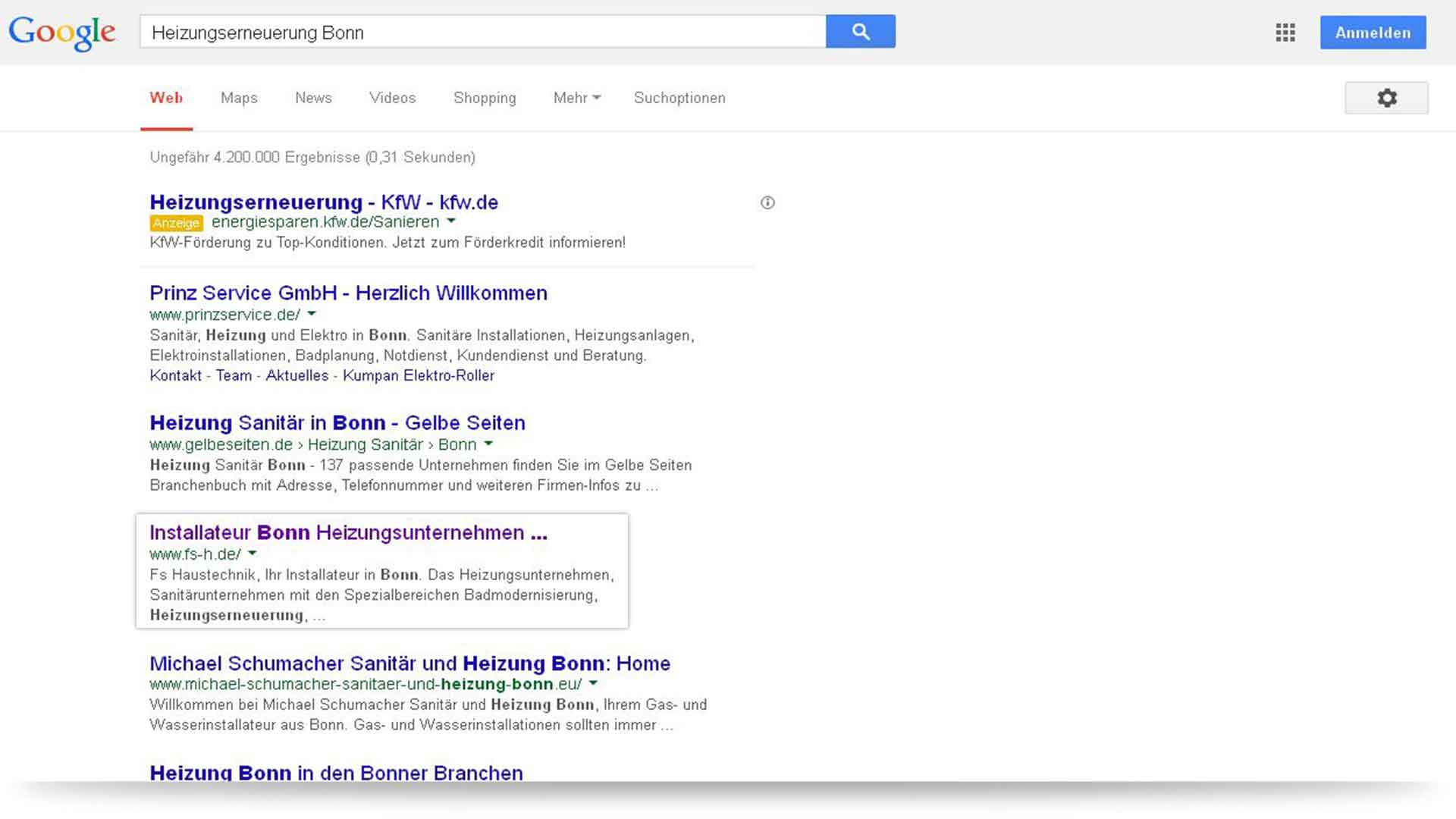1456x819 pixels.
Task: Focus the search field with Heizungserneuerung Bonn
Action: pos(482,32)
